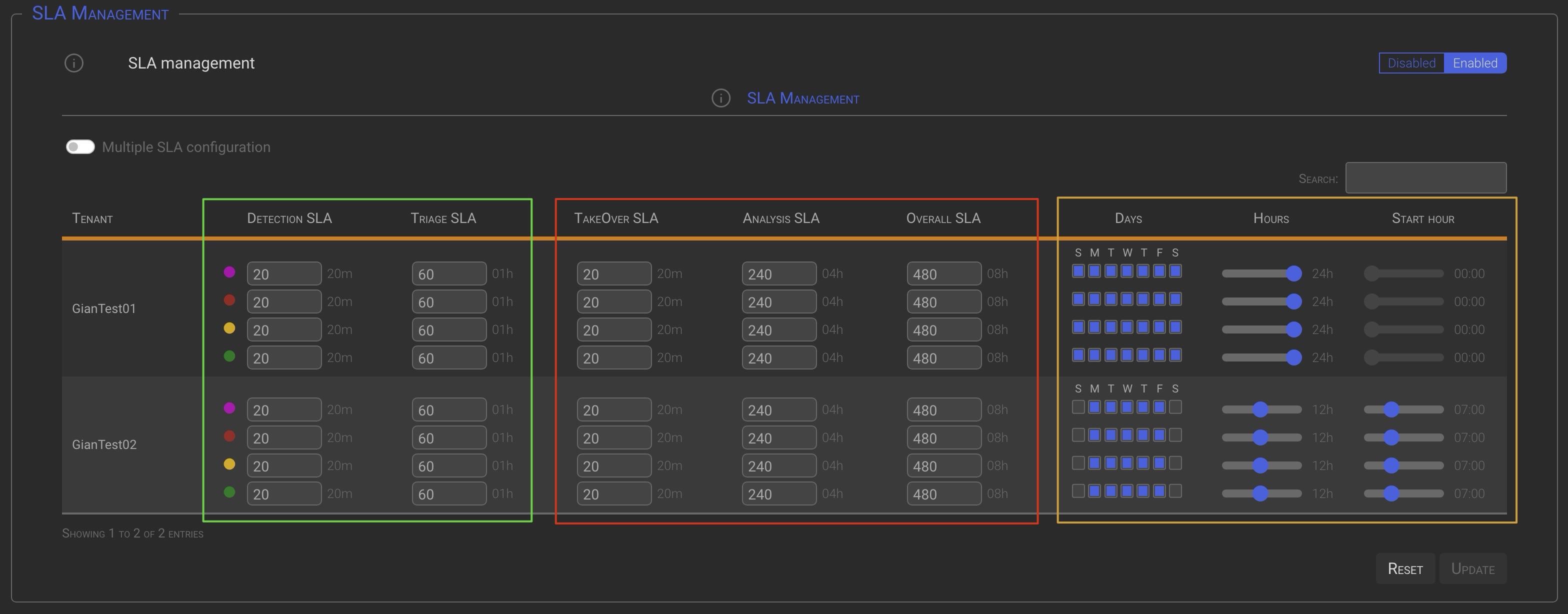Select the Enabled option for SLA management
This screenshot has width=1568, height=614.
1474,62
